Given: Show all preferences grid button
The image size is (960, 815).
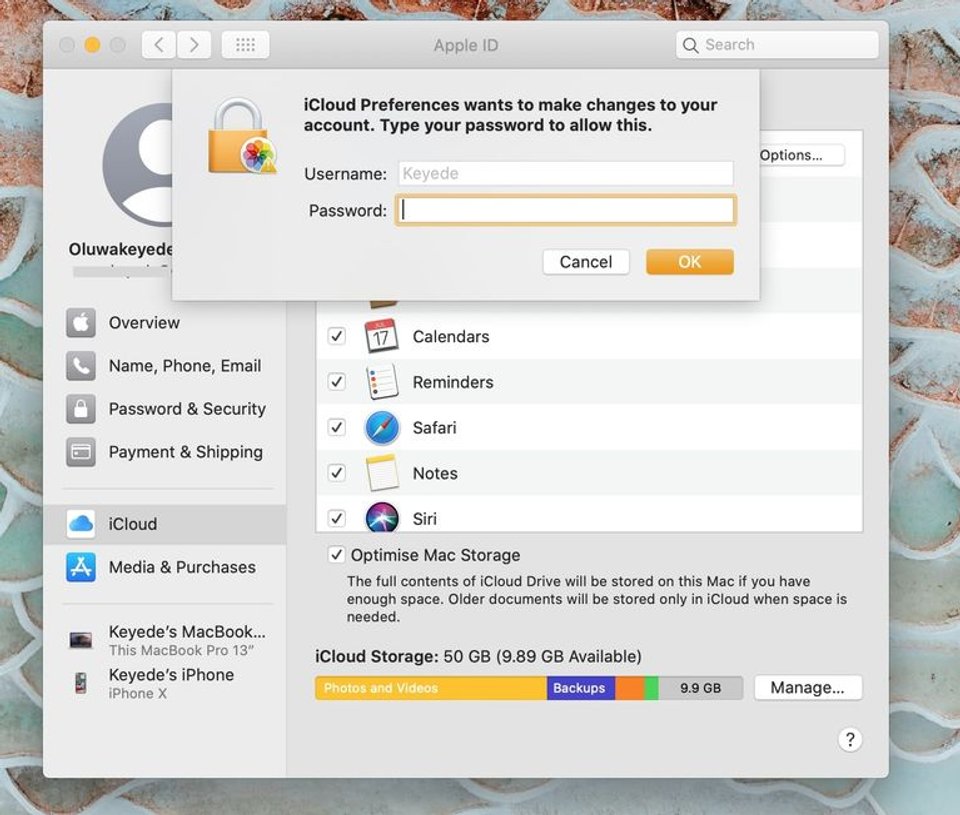Looking at the screenshot, I should pos(246,45).
